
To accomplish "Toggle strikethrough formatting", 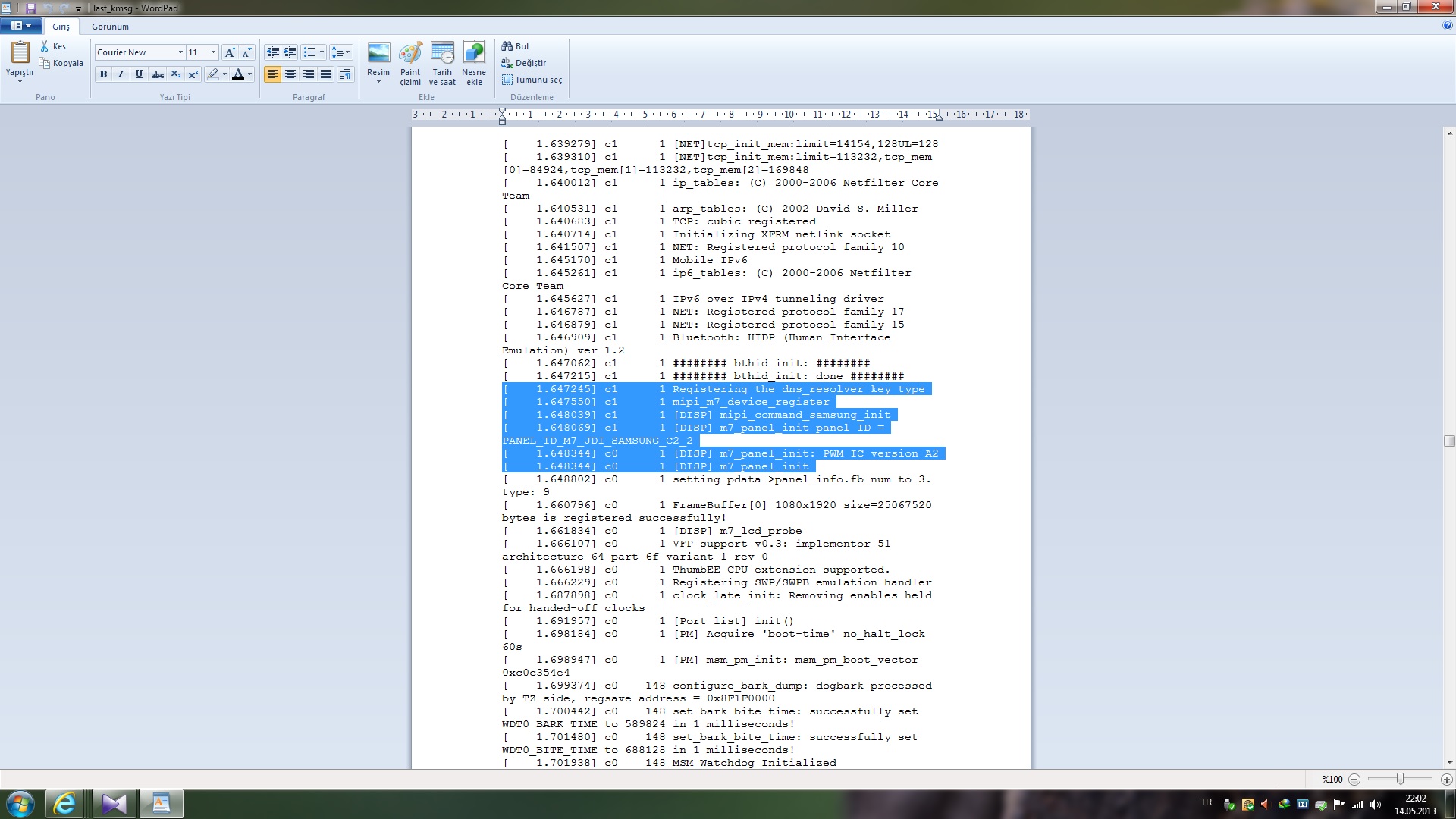I will point(157,74).
